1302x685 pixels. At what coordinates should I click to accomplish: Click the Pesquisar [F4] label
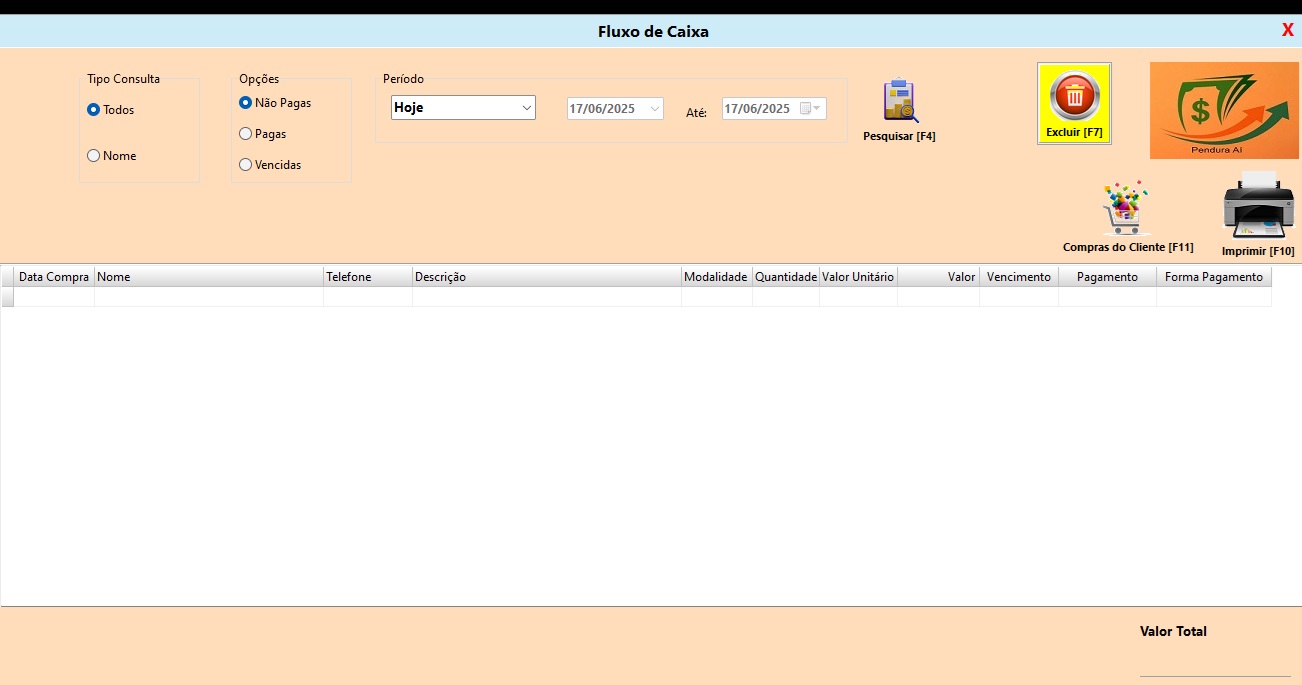[x=899, y=136]
